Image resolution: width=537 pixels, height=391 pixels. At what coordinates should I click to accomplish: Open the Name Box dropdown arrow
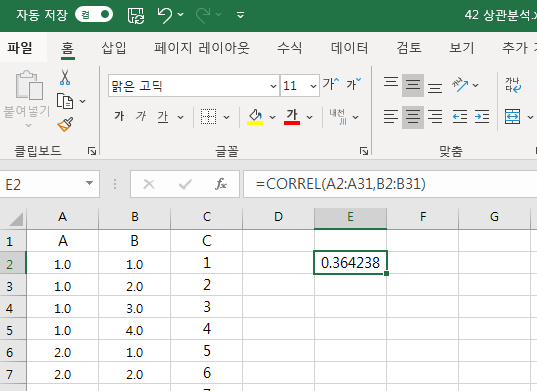click(x=89, y=183)
